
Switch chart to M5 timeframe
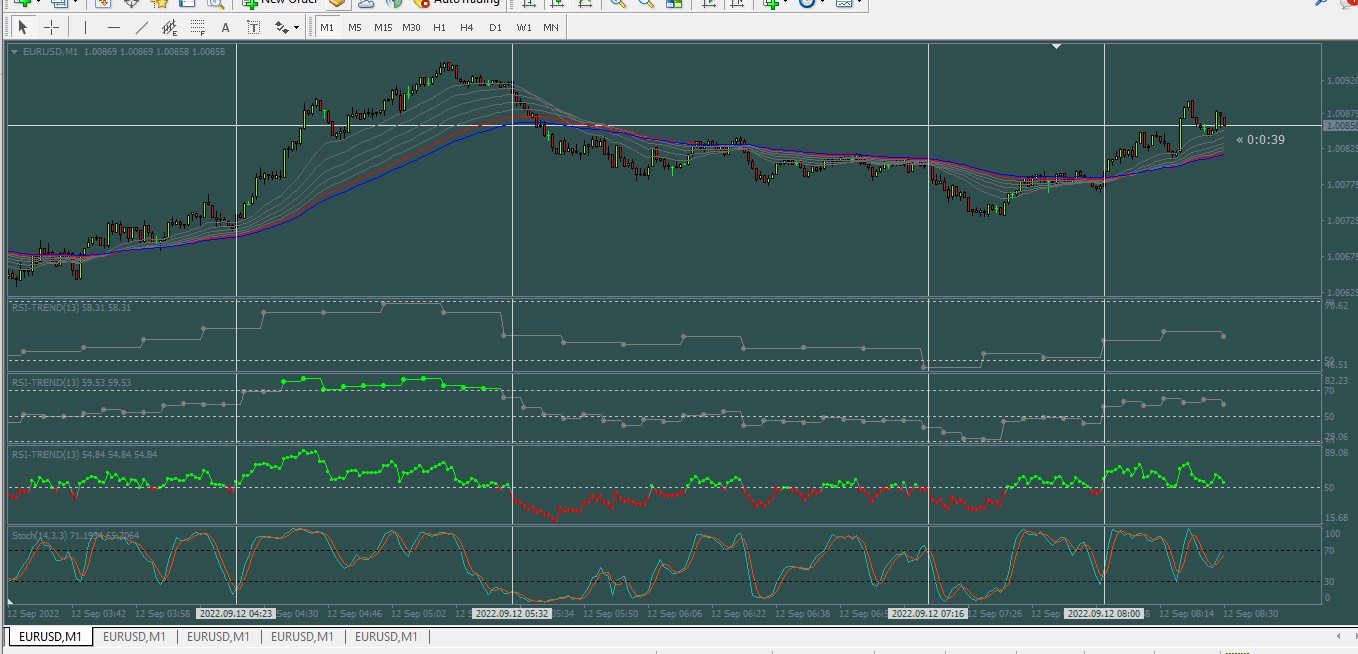pyautogui.click(x=355, y=27)
